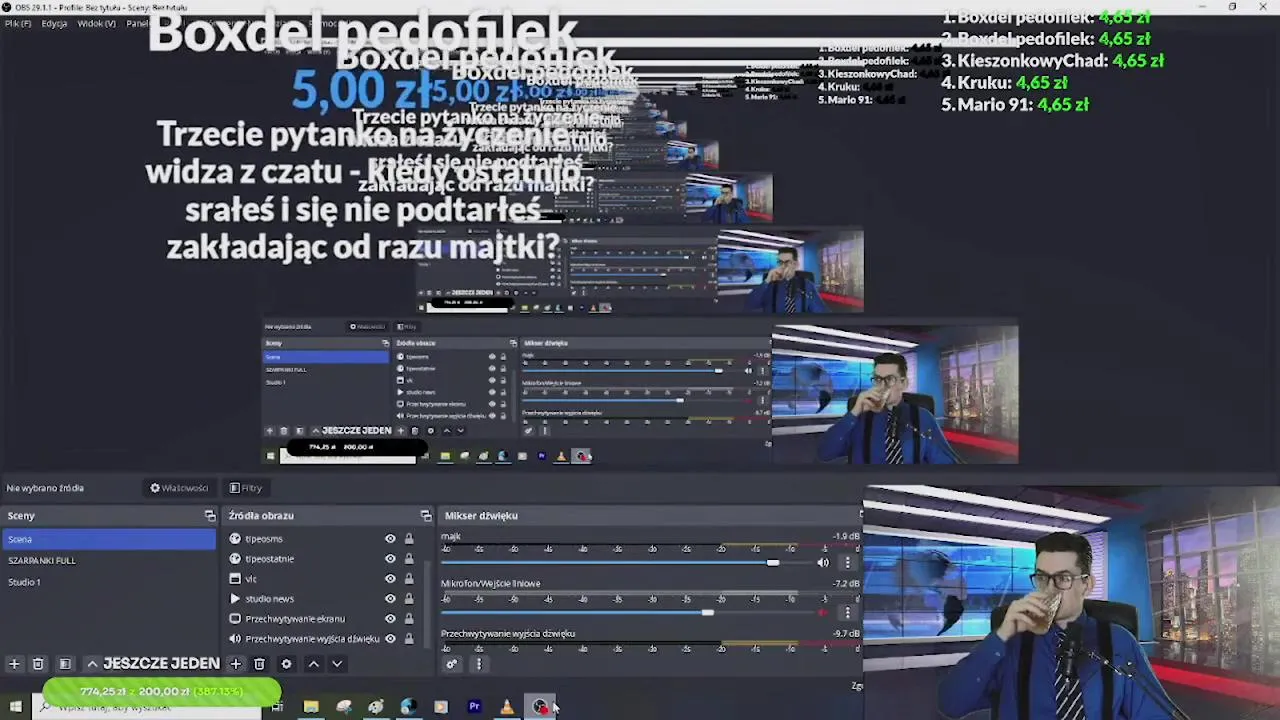Image resolution: width=1280 pixels, height=720 pixels.
Task: Pop out the Sceny dock panel
Action: coord(210,516)
